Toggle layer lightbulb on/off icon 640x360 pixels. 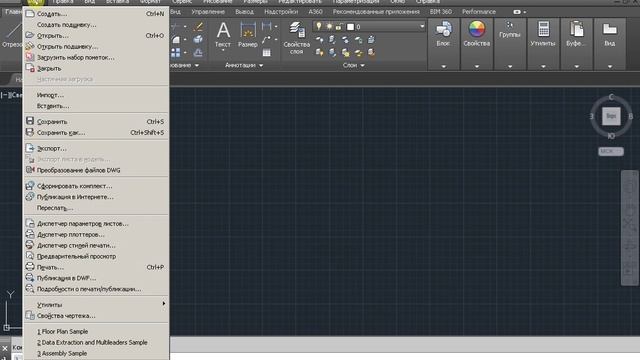319,27
